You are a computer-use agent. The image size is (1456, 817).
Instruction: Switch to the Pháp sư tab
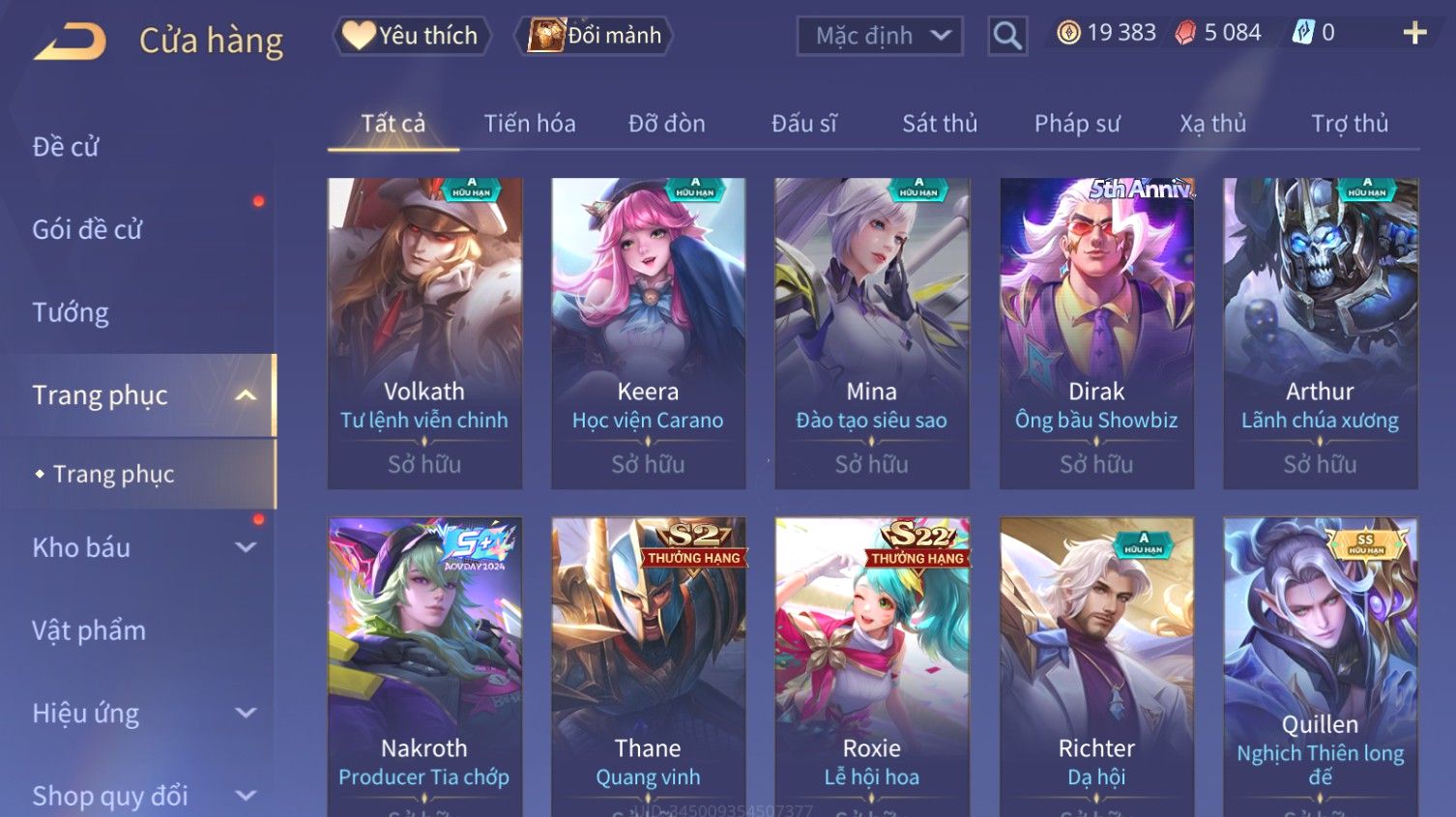coord(1077,124)
